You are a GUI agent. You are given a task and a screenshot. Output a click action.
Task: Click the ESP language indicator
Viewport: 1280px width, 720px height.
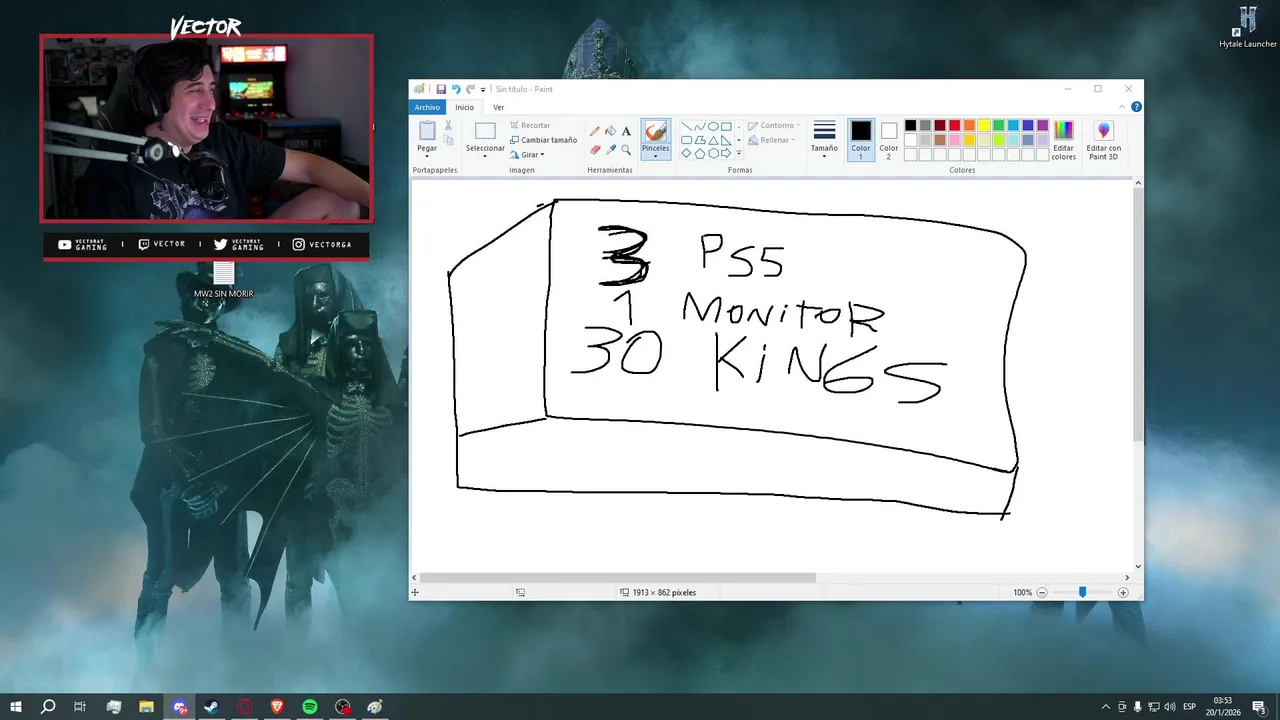coord(1190,707)
